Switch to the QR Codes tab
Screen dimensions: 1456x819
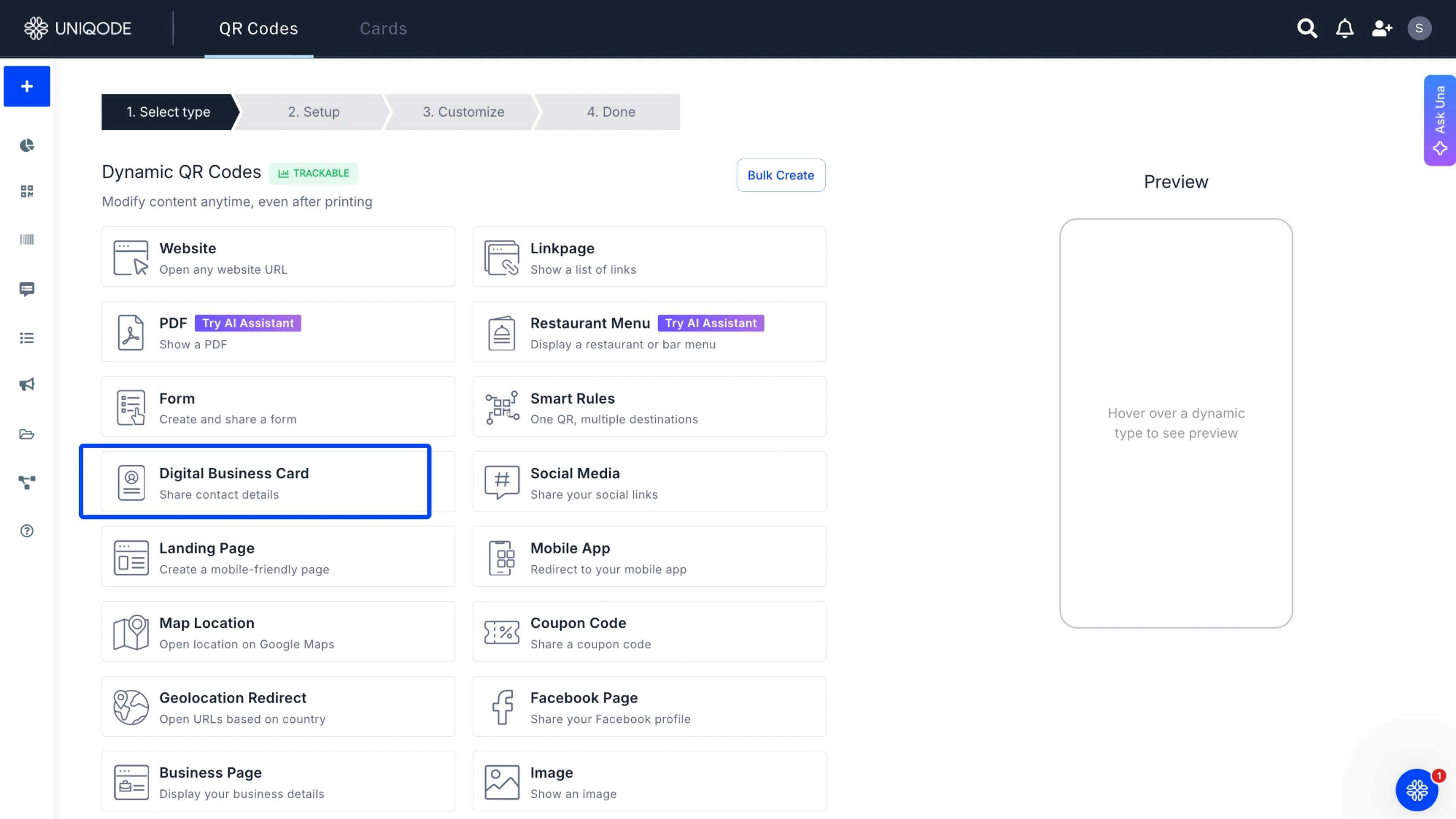[258, 29]
